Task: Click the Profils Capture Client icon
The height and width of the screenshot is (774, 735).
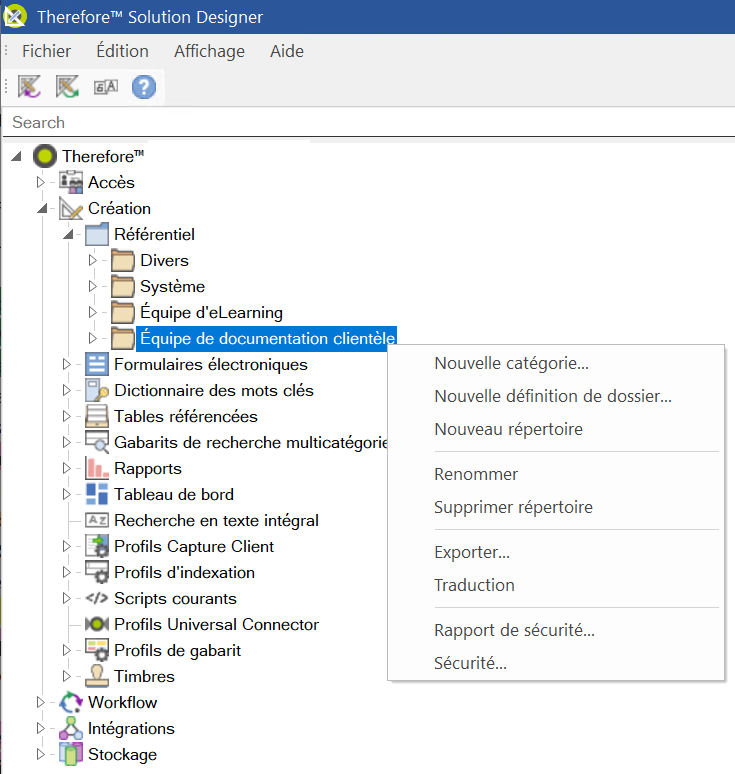Action: (x=97, y=546)
